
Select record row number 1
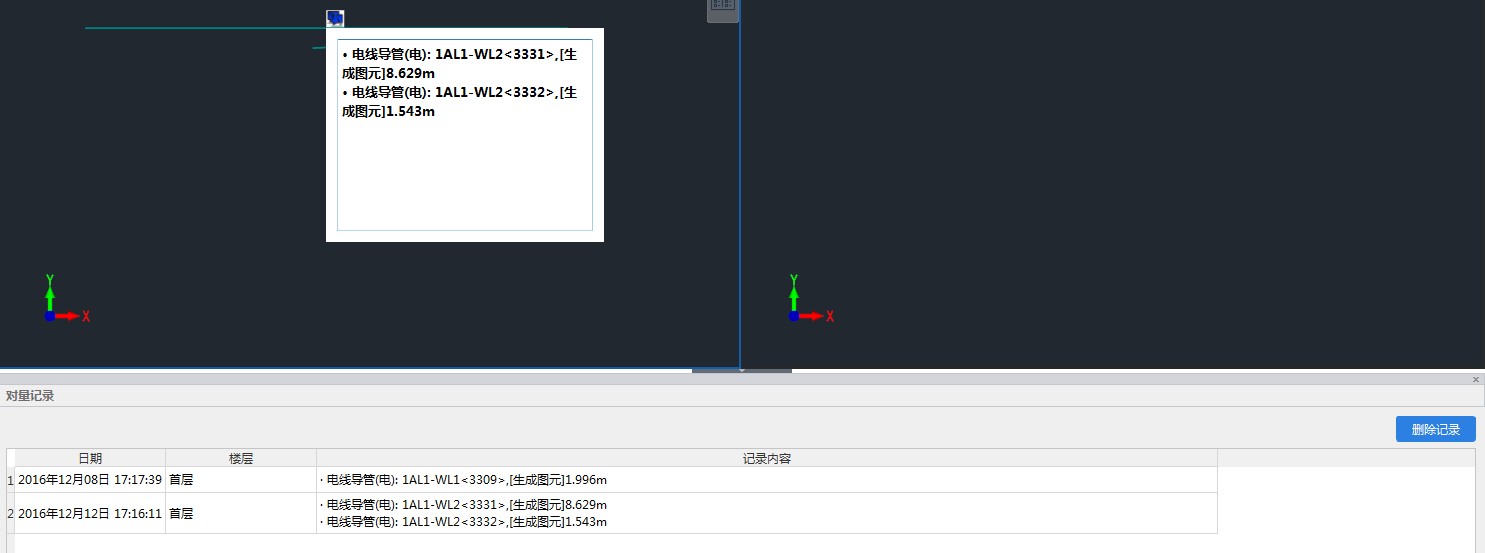click(10, 480)
